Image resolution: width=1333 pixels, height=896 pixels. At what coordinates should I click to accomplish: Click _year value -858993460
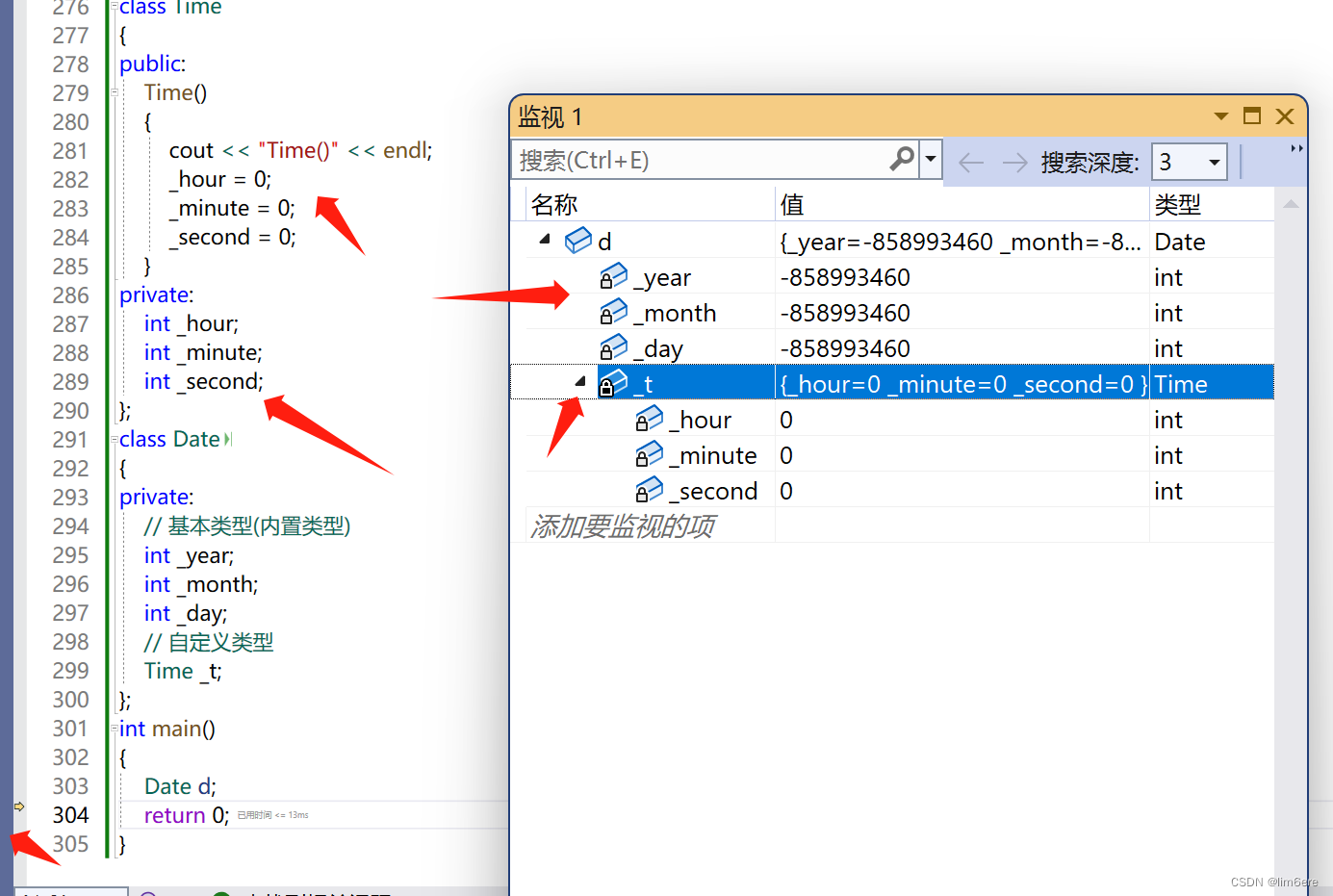[845, 277]
